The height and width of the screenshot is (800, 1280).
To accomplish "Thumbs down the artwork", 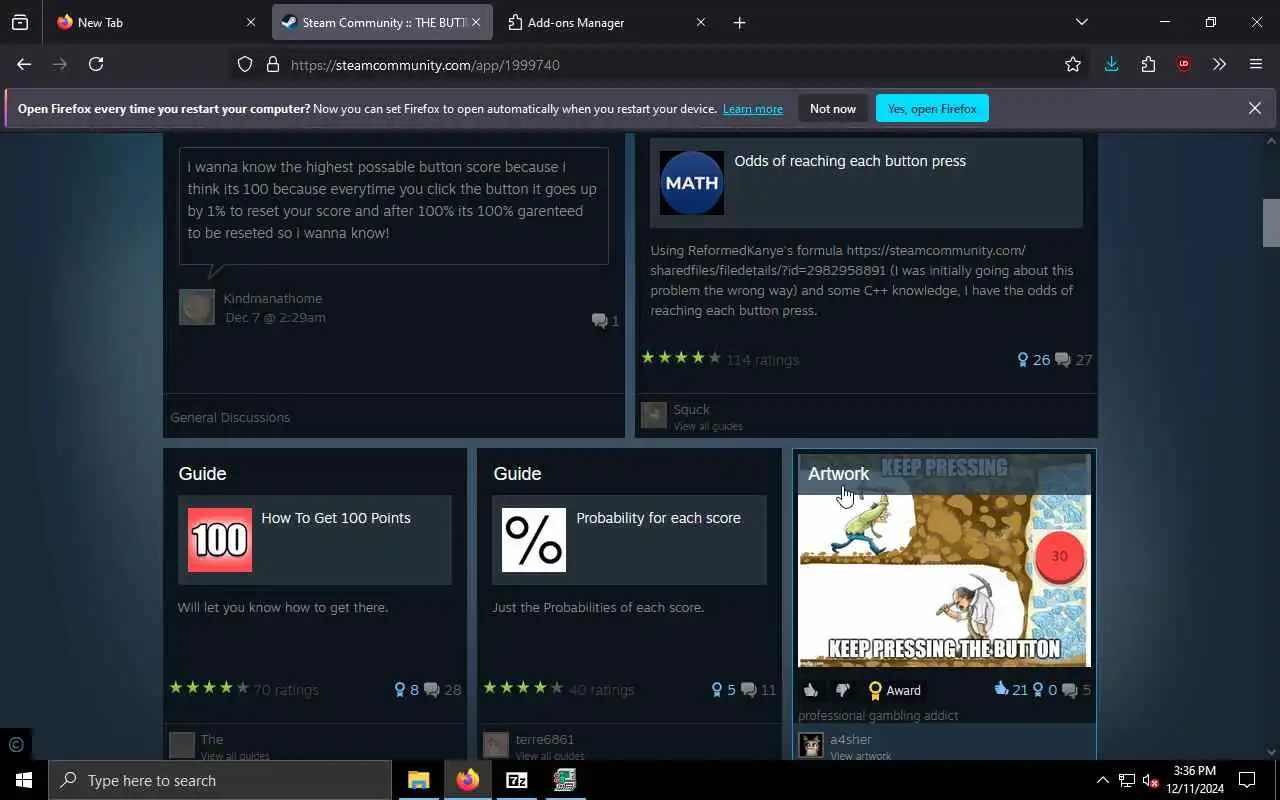I will tap(842, 690).
